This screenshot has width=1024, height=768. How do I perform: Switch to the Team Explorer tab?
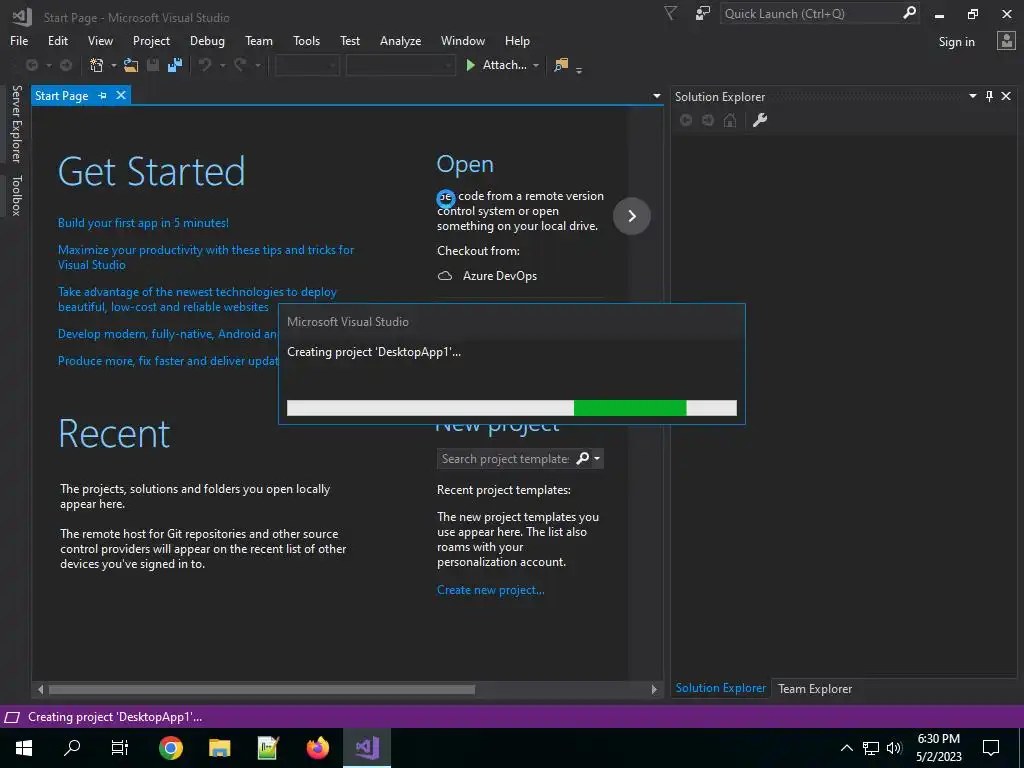814,688
